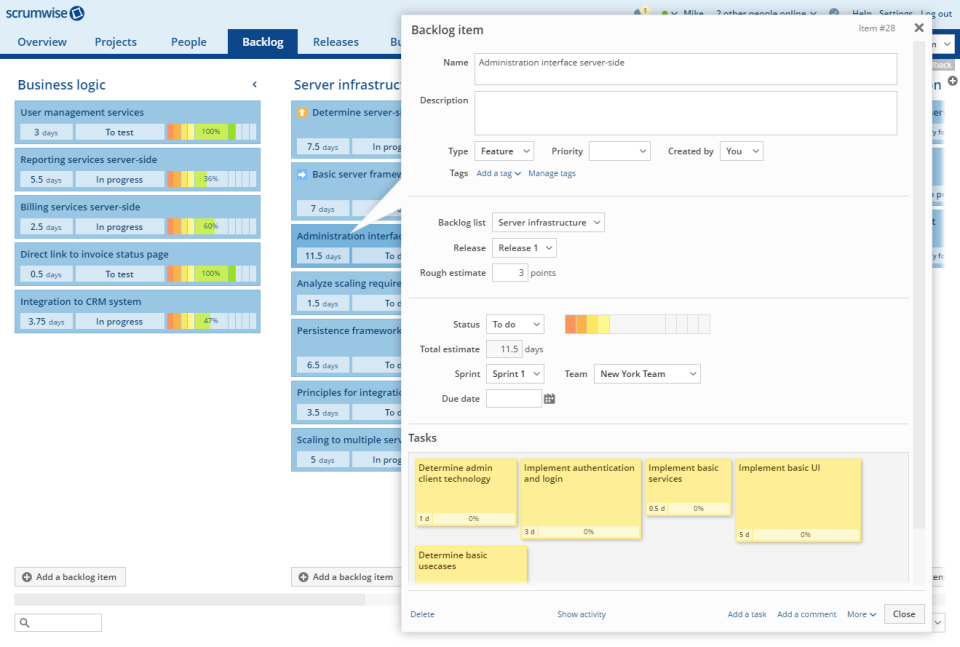Open the Type dropdown showing Feature

pos(504,150)
